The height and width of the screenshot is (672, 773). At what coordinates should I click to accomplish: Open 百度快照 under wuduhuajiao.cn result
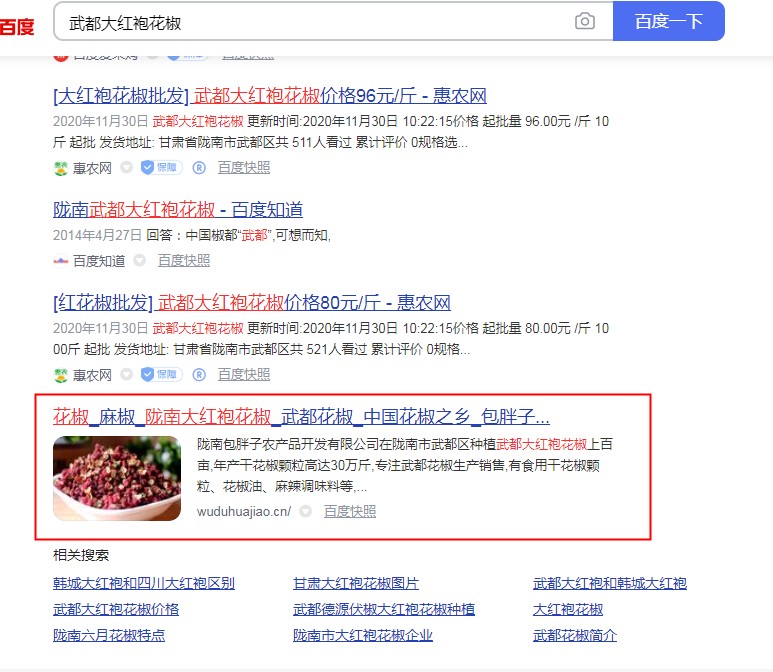350,511
